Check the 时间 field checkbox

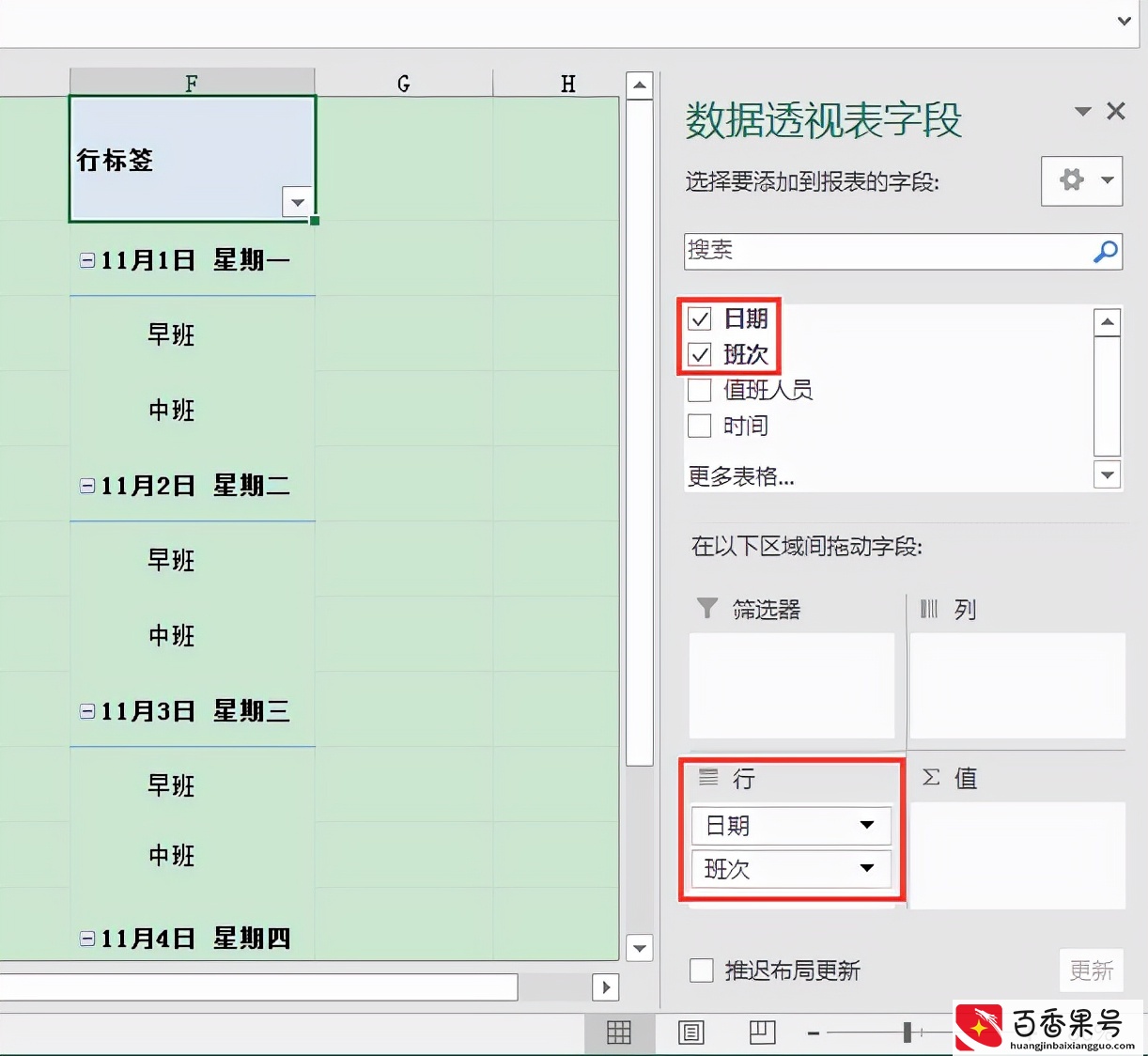(700, 426)
